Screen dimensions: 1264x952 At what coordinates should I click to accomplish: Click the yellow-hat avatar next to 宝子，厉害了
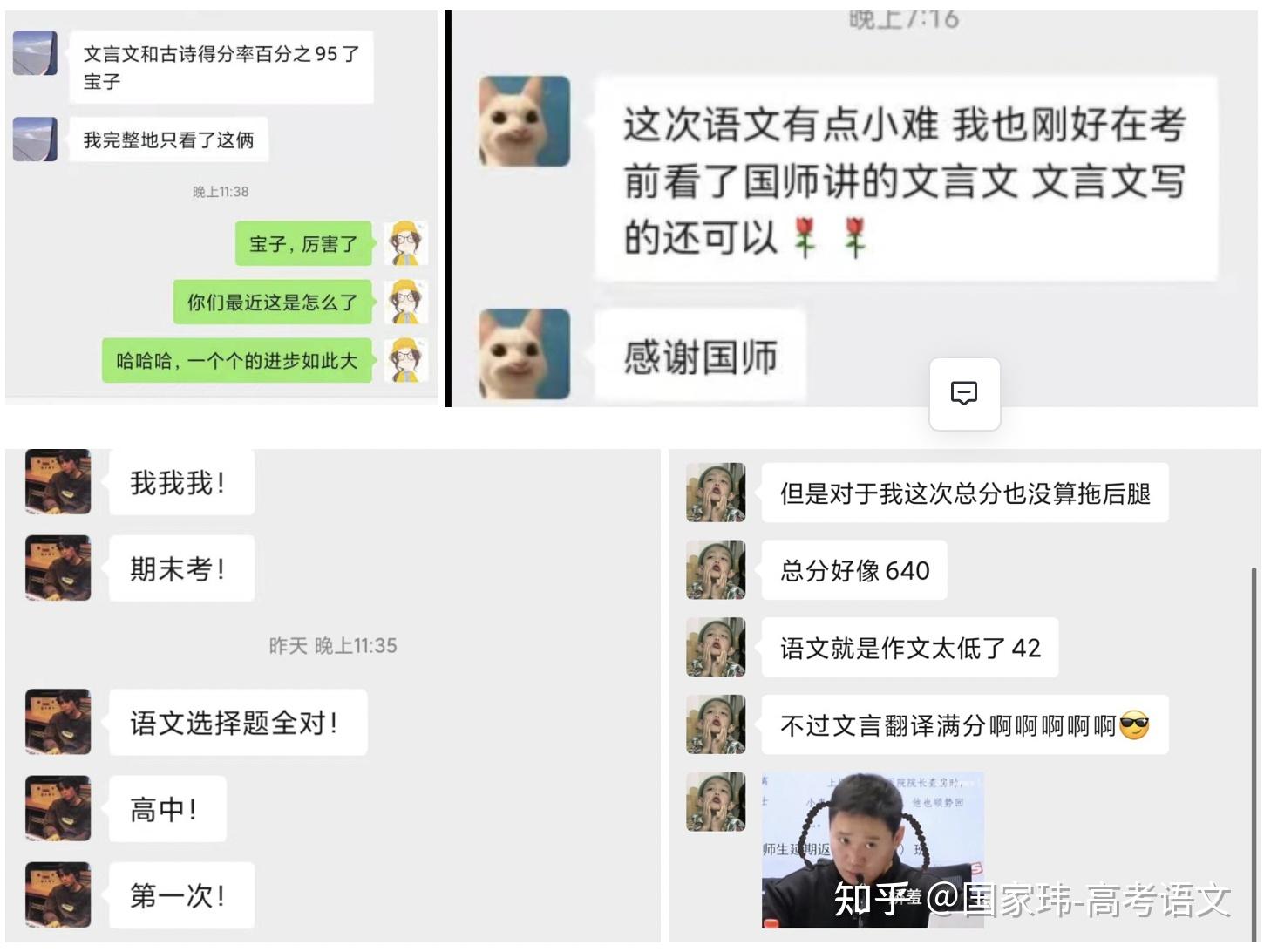coord(406,243)
